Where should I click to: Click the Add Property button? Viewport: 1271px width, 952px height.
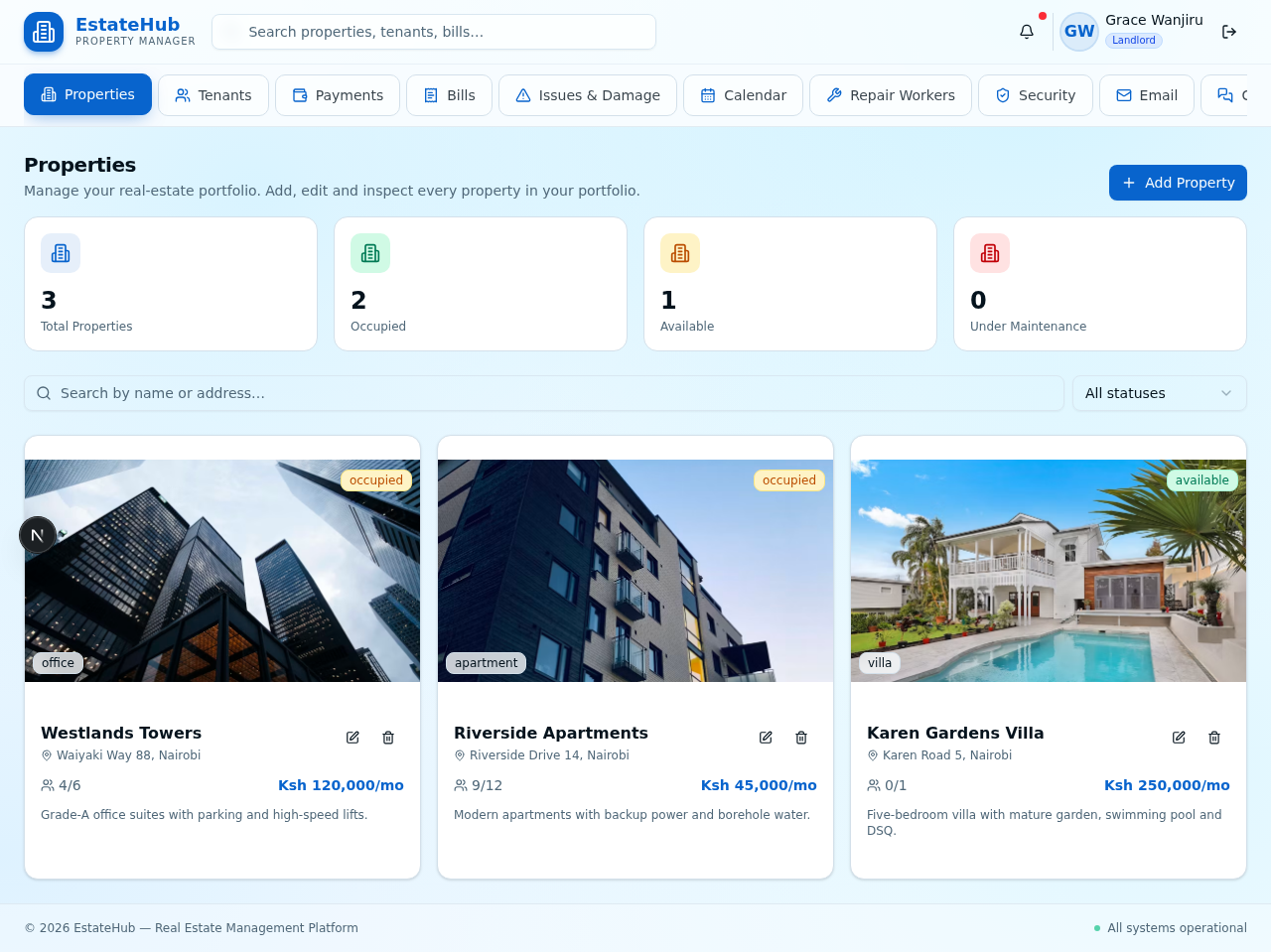coord(1178,183)
